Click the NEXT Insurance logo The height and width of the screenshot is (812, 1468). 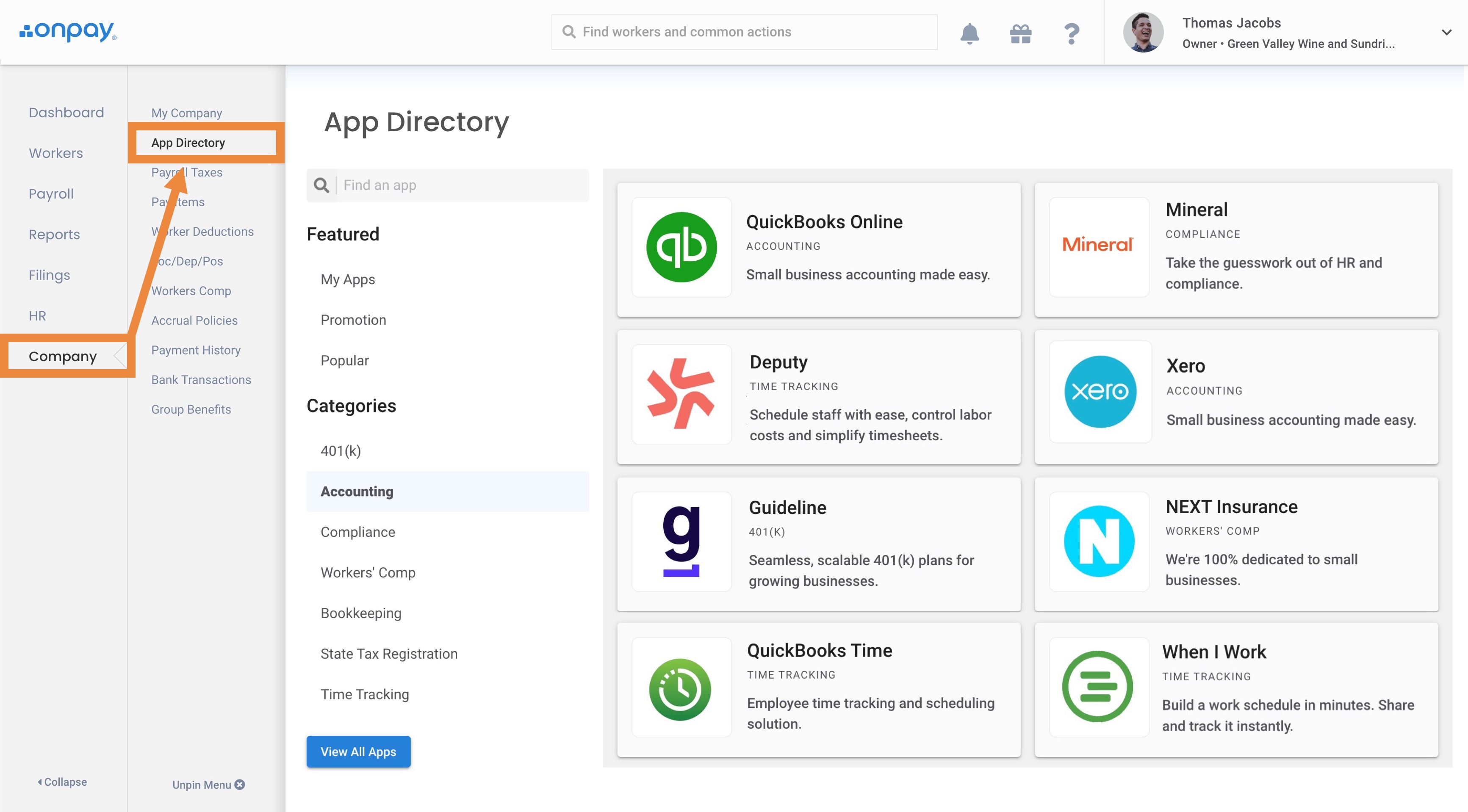pos(1099,541)
